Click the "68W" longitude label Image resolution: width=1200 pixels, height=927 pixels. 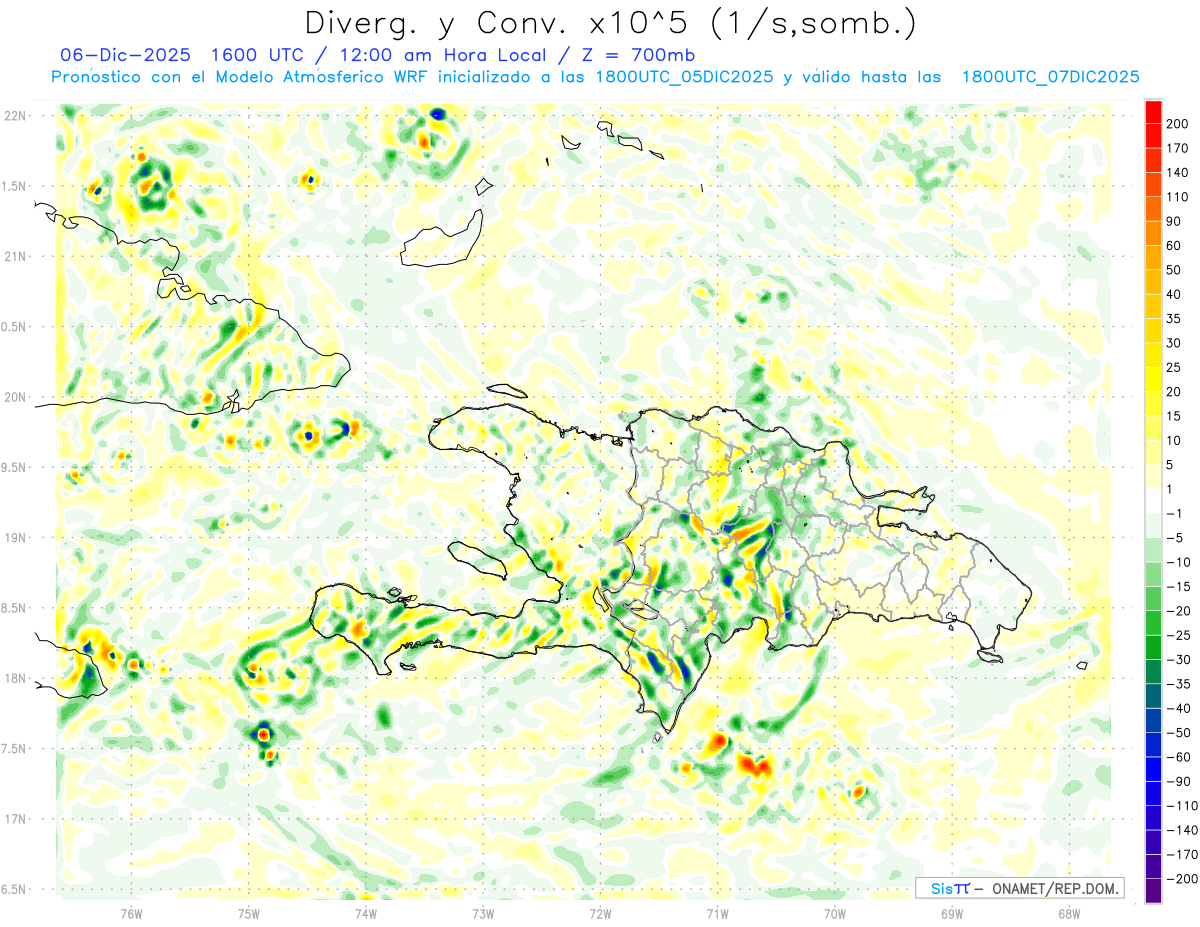(x=1069, y=912)
